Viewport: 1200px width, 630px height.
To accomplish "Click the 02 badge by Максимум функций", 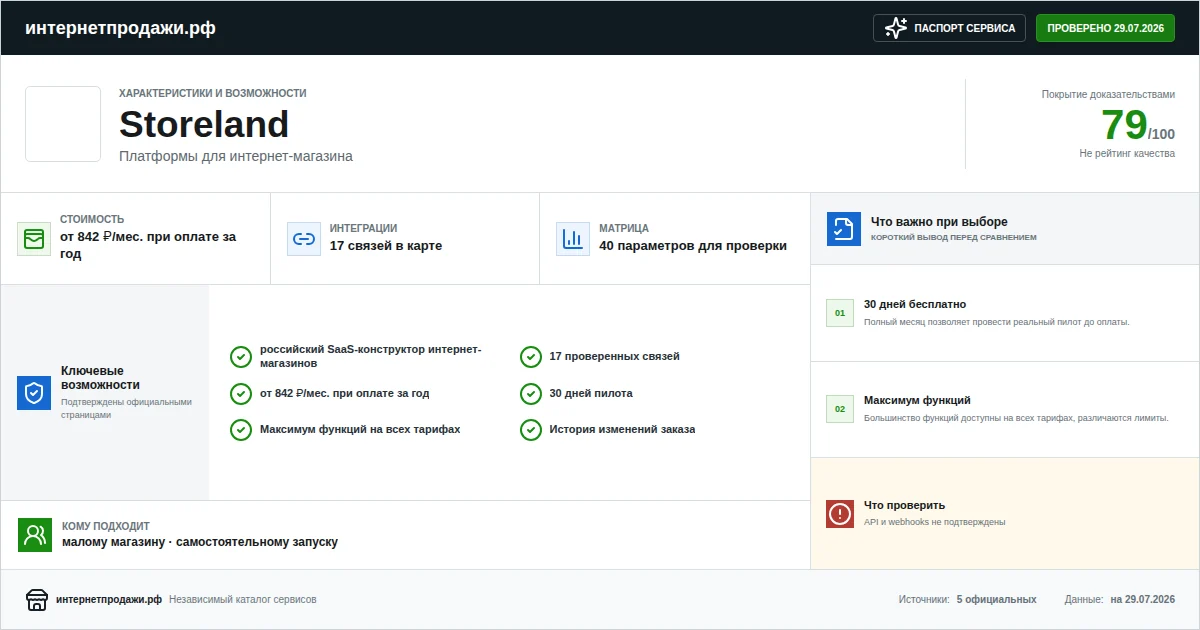I will click(840, 409).
